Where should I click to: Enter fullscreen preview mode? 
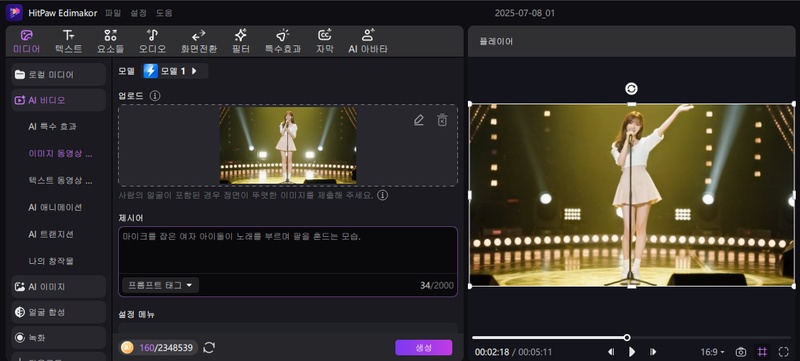click(784, 352)
